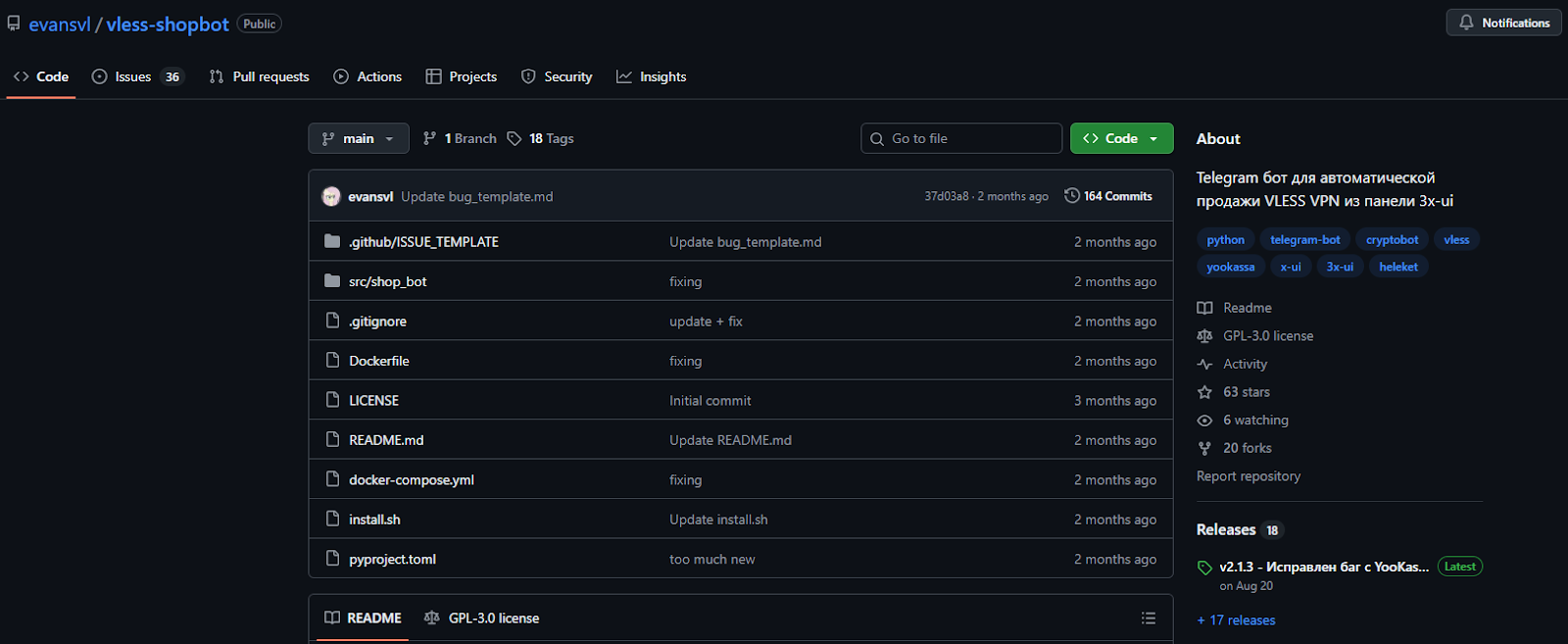Open the Activity link in About
The height and width of the screenshot is (644, 1568).
pos(1245,364)
